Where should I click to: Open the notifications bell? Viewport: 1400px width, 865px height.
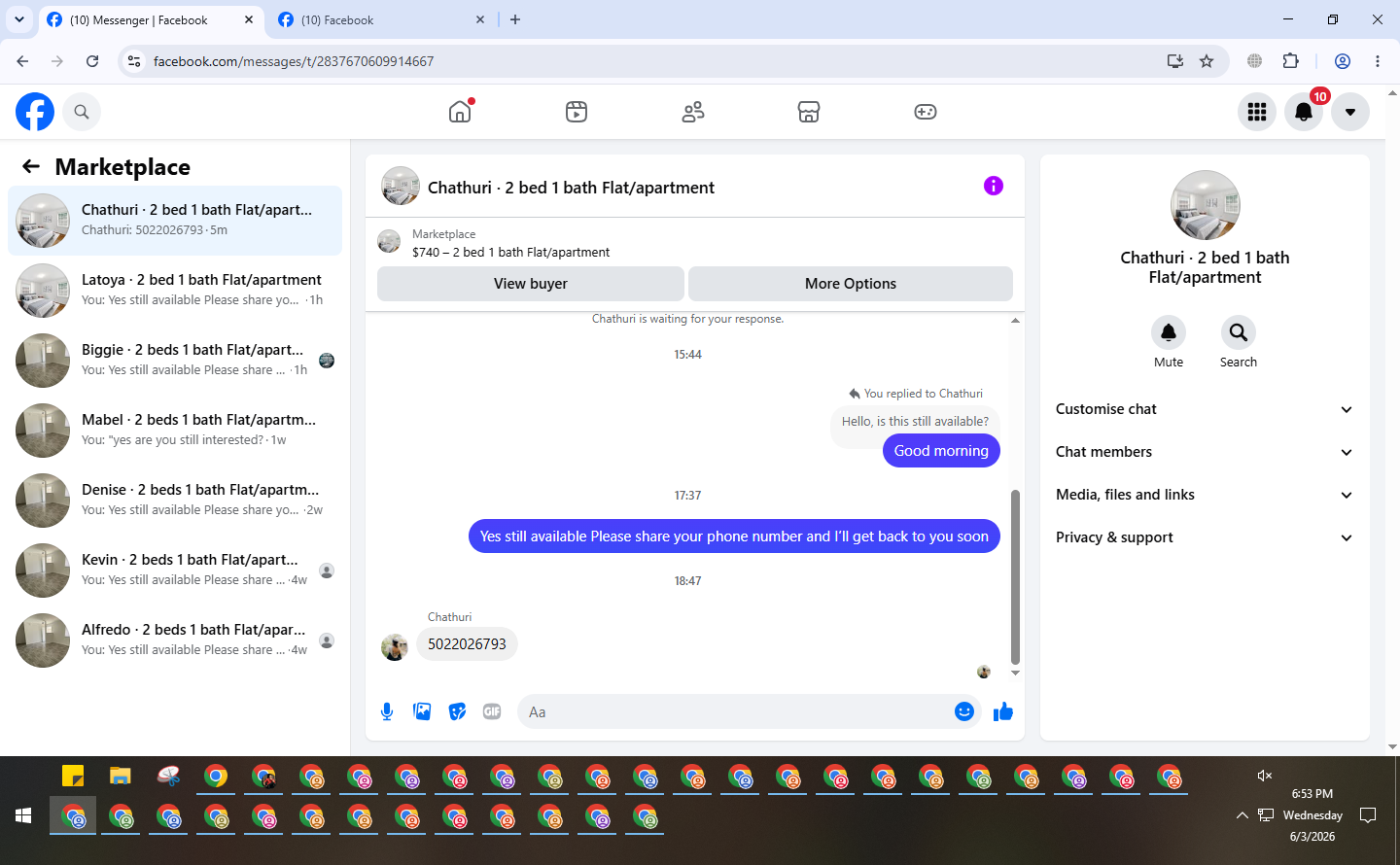[1304, 112]
